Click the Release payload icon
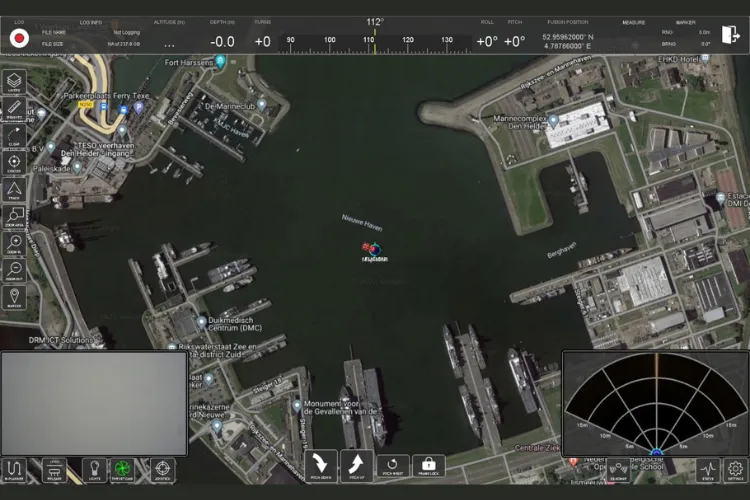Image resolution: width=750 pixels, height=500 pixels. [x=54, y=470]
